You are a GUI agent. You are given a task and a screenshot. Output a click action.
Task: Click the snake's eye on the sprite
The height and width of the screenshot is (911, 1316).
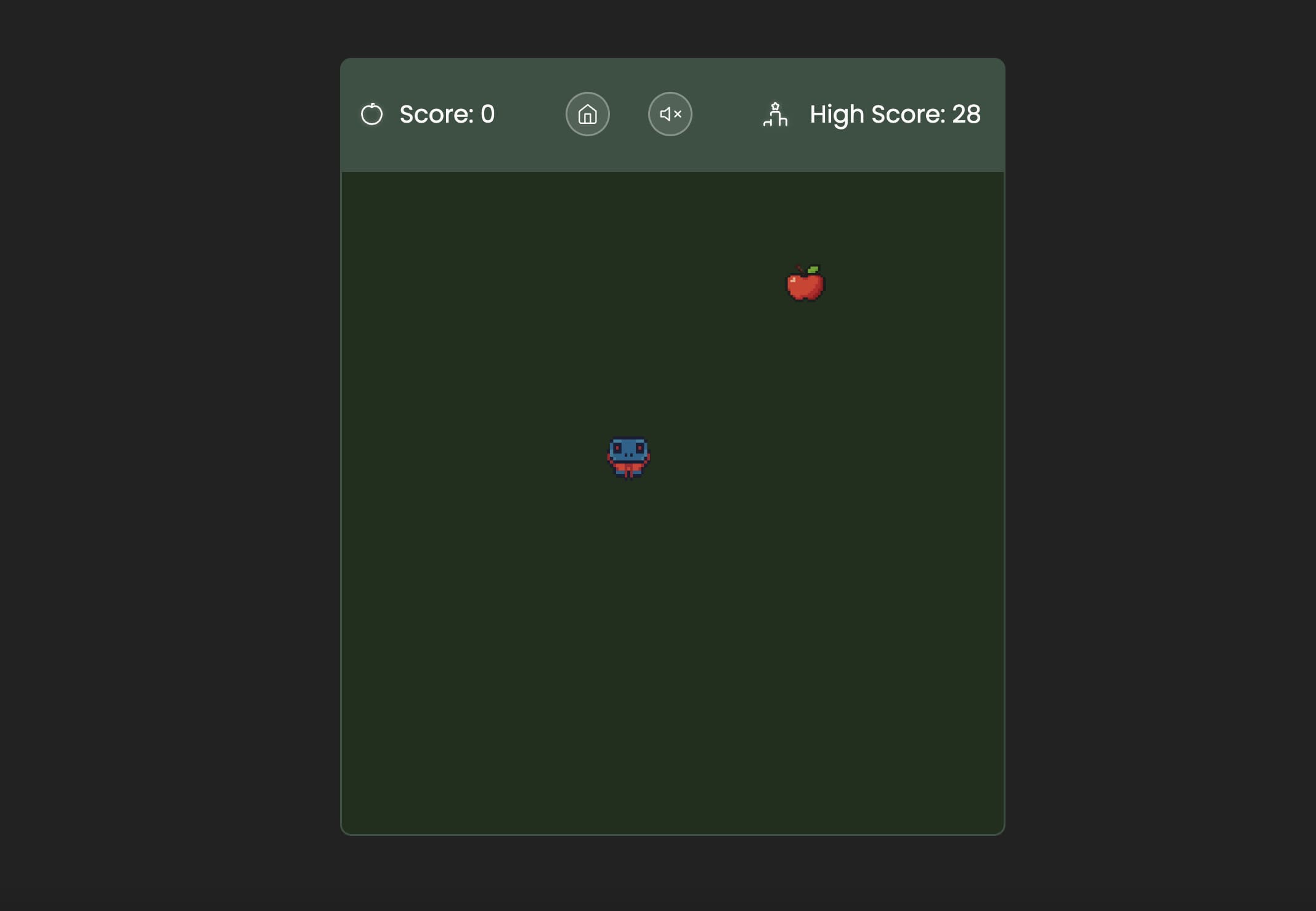(x=617, y=447)
